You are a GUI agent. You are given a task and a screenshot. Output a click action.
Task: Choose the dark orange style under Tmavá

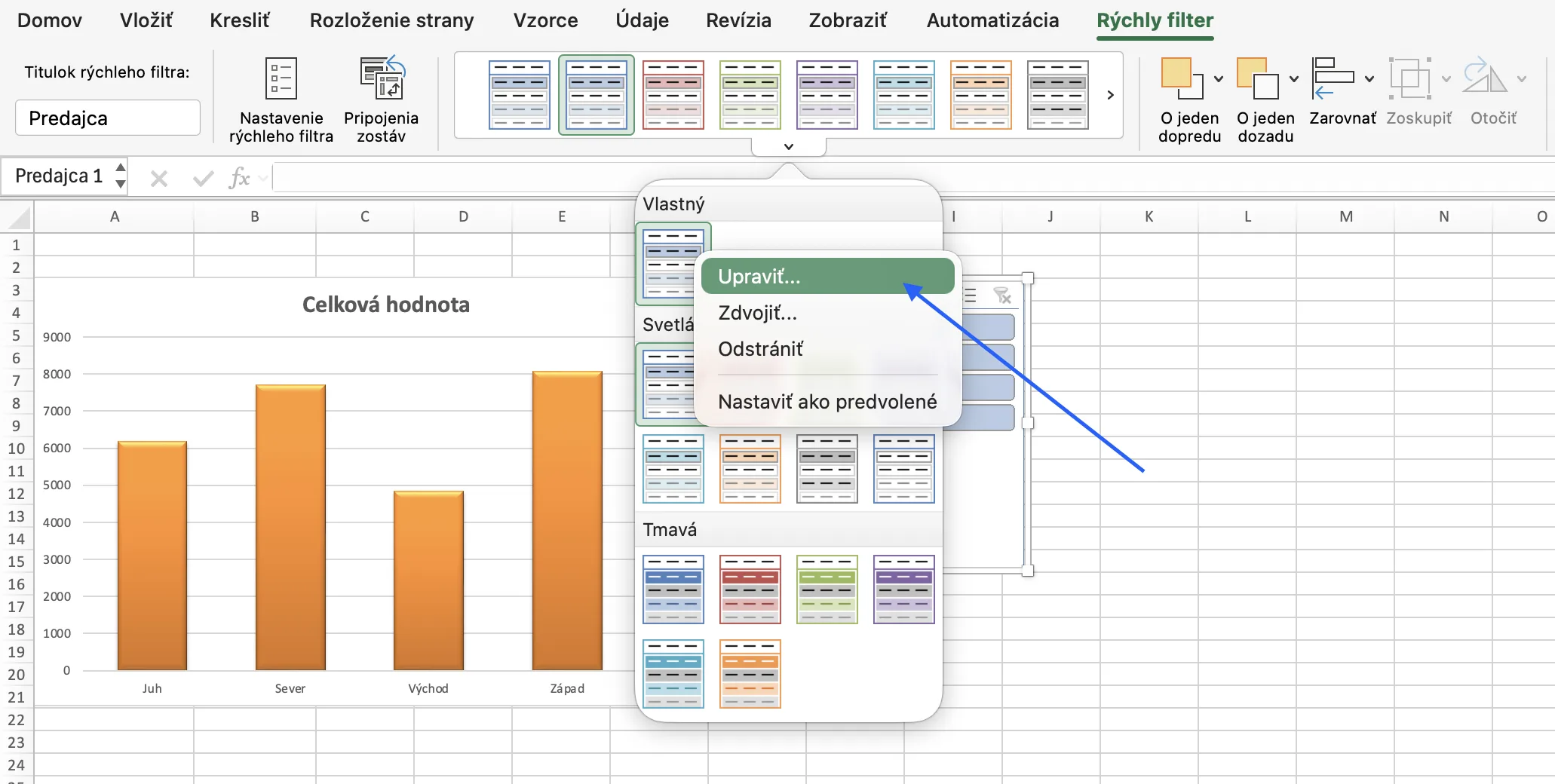tap(750, 674)
